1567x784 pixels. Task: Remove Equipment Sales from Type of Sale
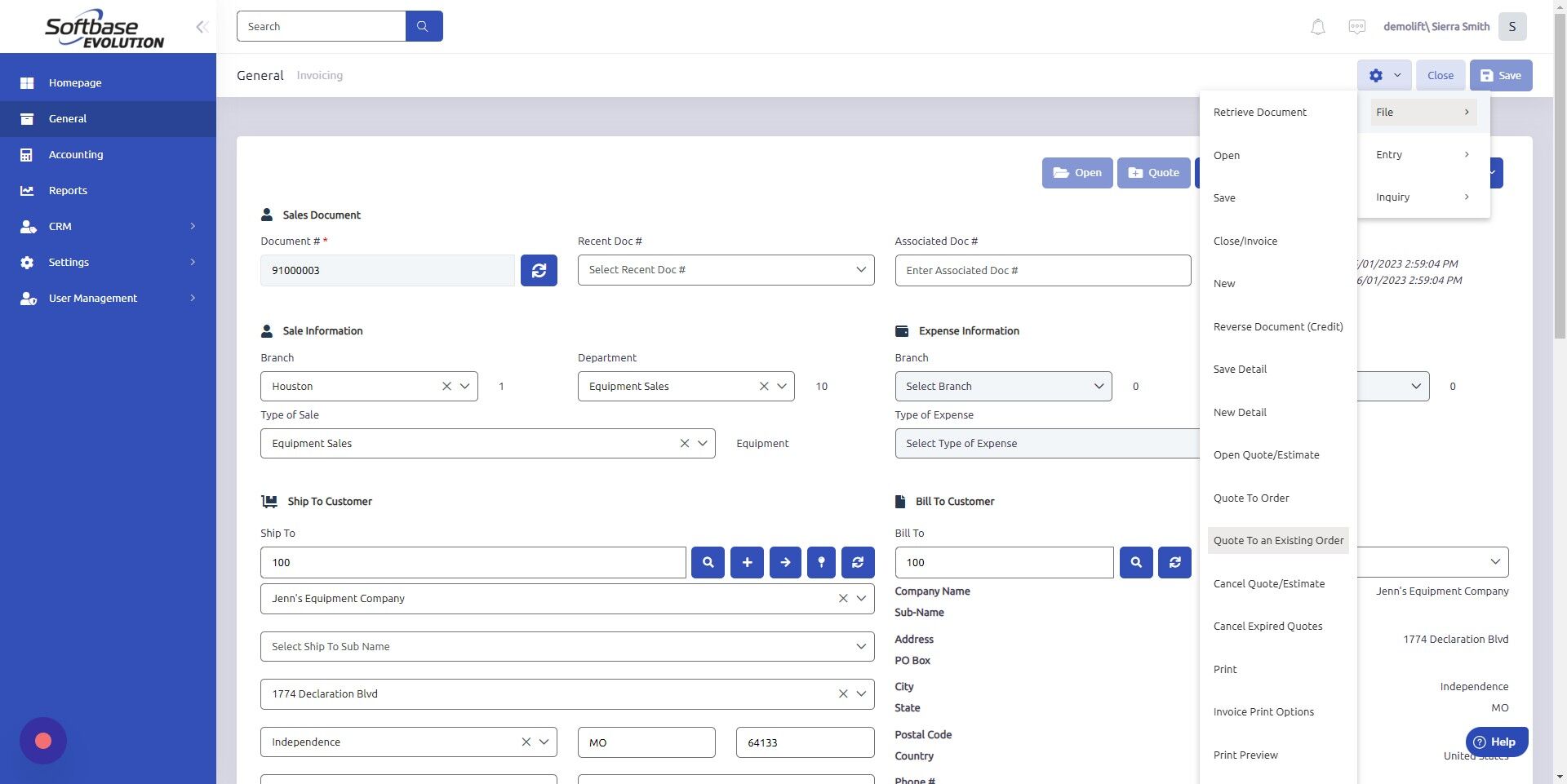tap(684, 443)
